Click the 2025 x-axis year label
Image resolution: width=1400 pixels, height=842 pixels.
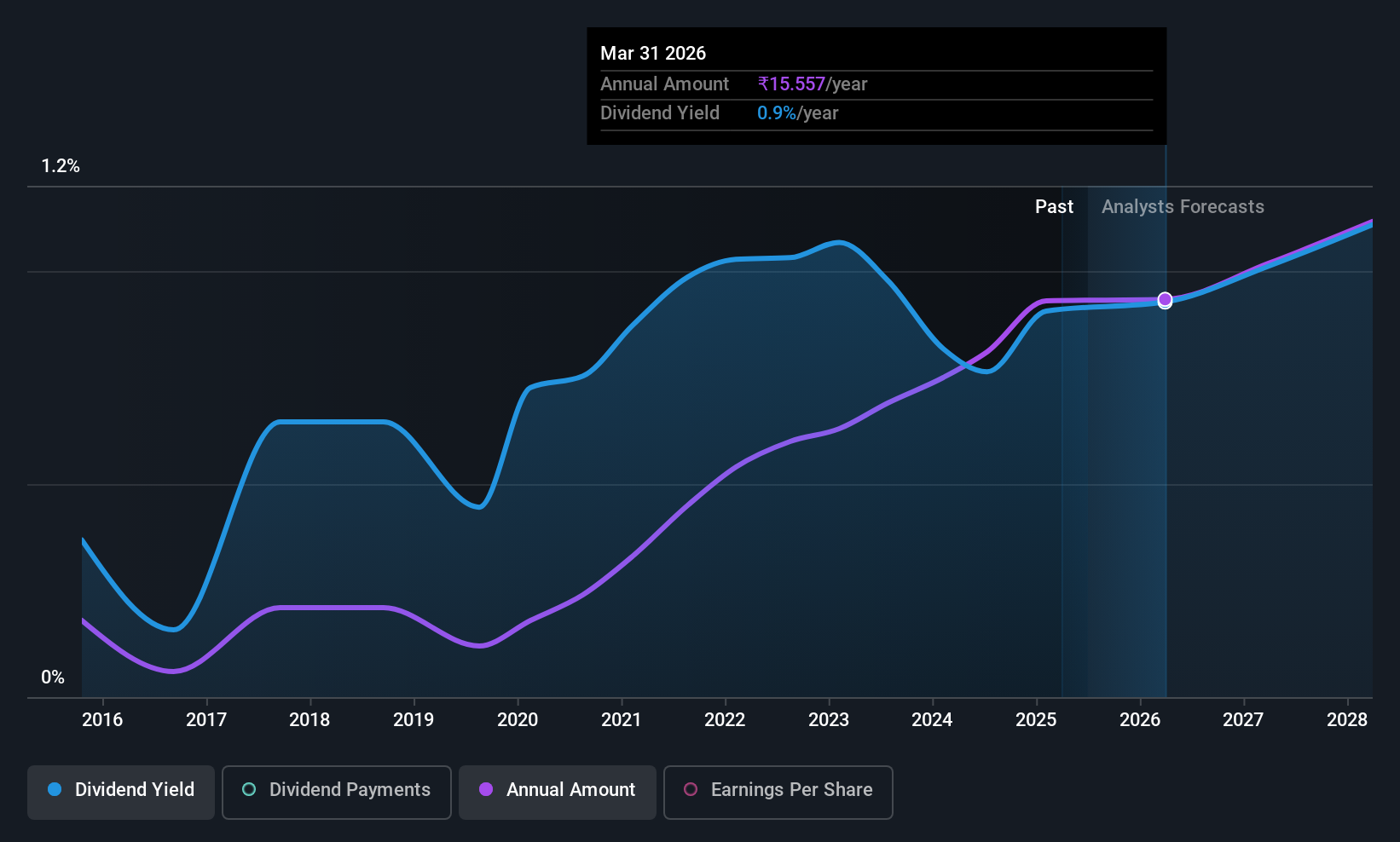click(x=1036, y=720)
